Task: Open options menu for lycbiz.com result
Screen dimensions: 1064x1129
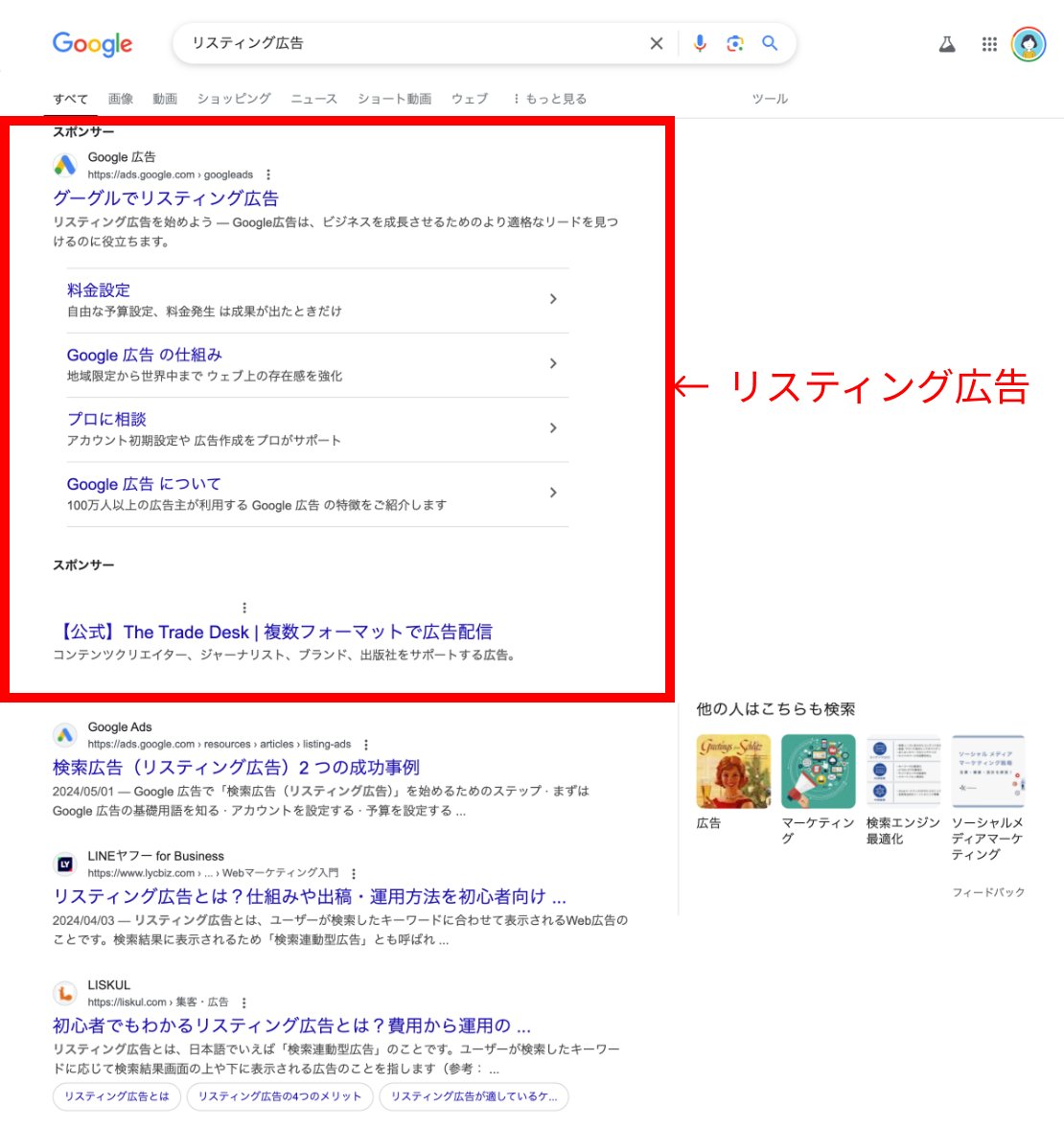Action: coord(353,873)
